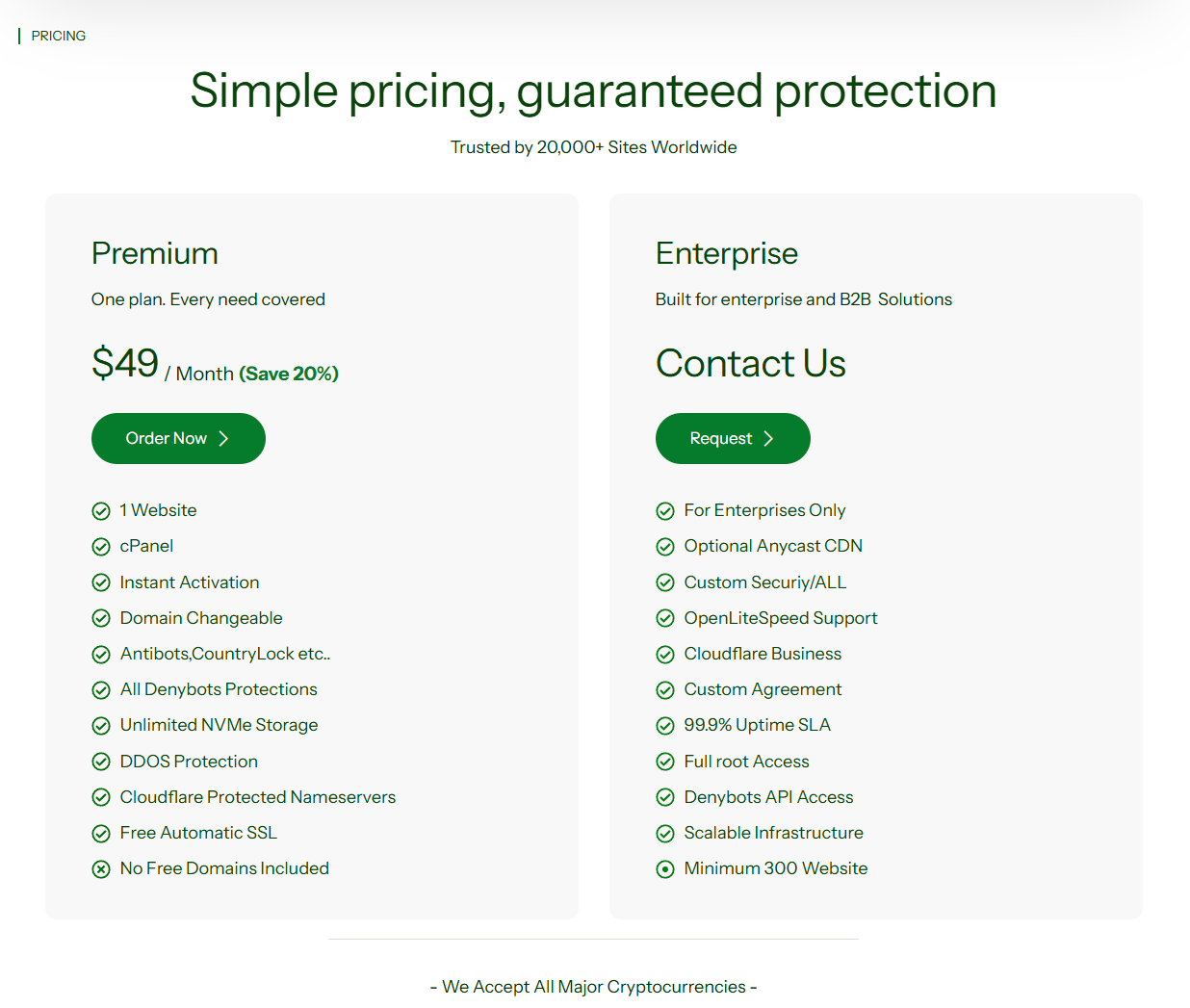Click the checkmark icon next to 99.9% Uptime SLA
1190x1008 pixels.
tap(665, 726)
